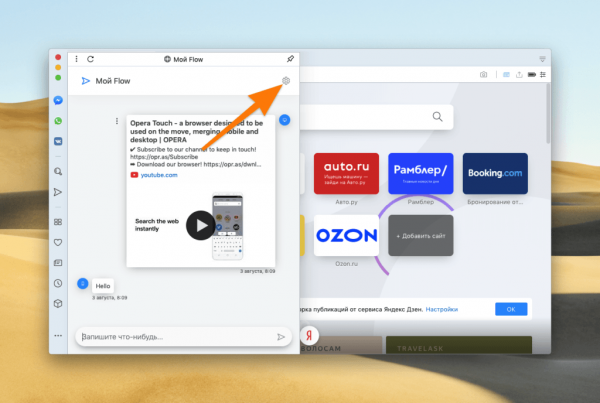Viewport: 600px width, 403px height.
Task: Click the Hello message bubble
Action: pos(103,286)
